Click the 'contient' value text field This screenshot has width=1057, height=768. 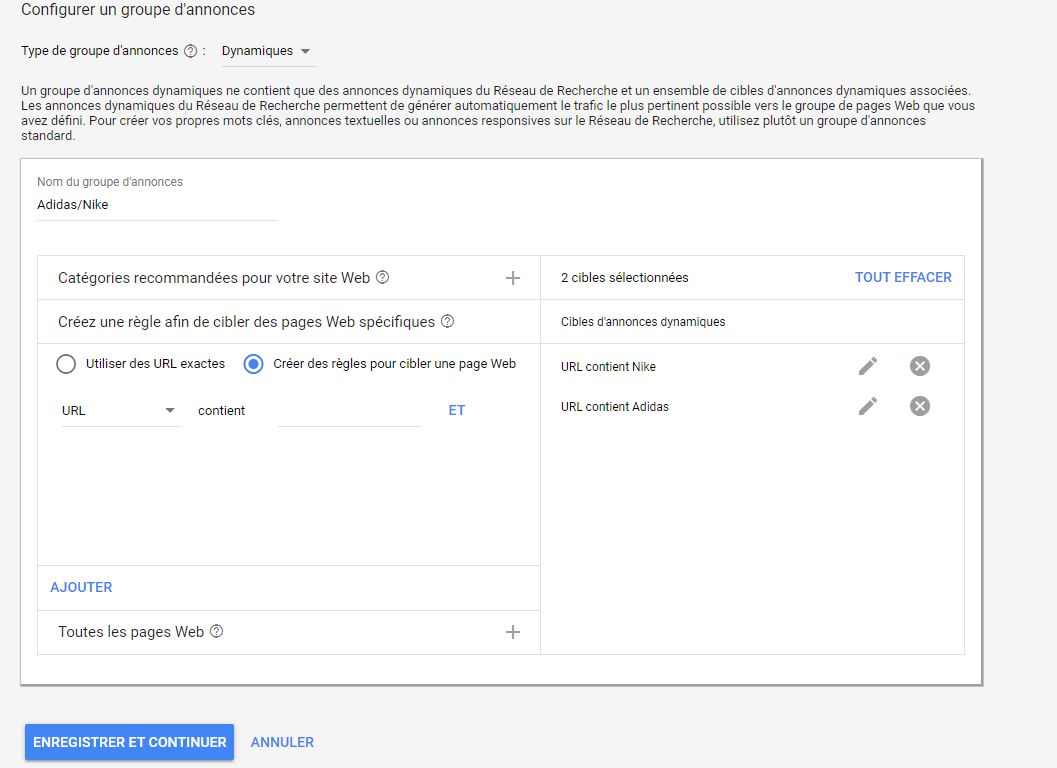click(x=349, y=411)
